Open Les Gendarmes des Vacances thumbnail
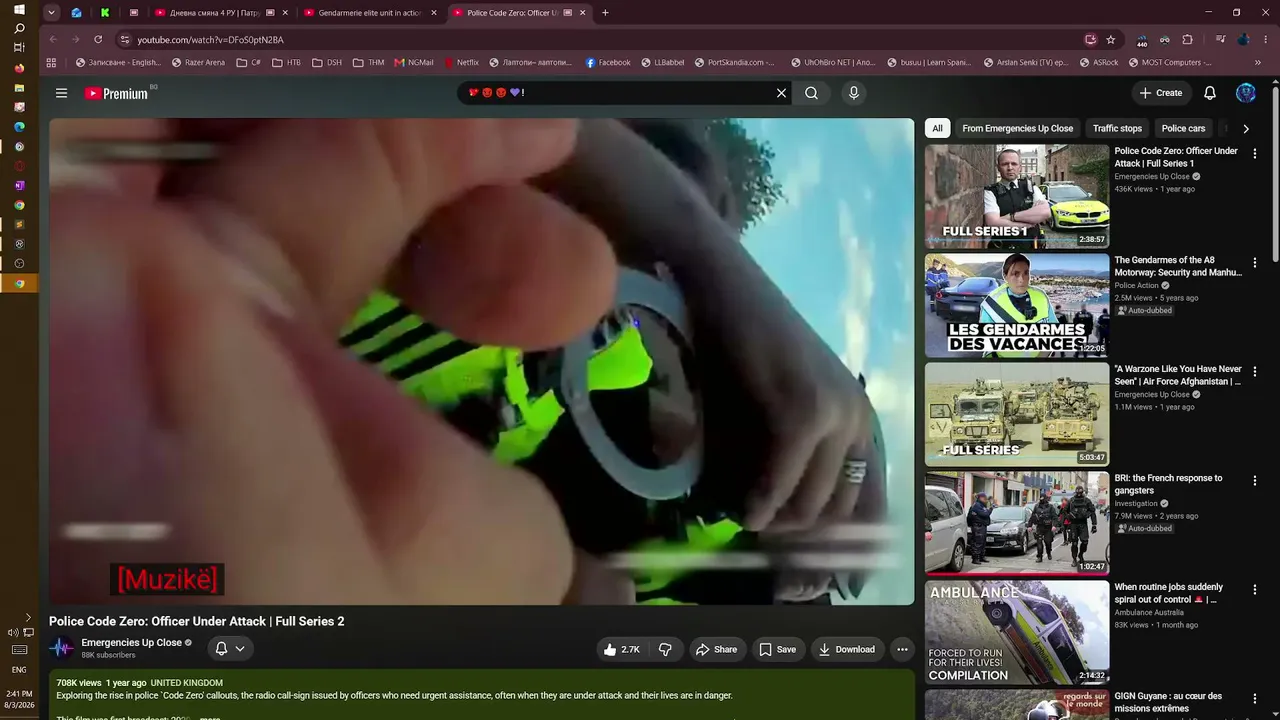Screen dimensions: 1280x720 [x=1017, y=305]
